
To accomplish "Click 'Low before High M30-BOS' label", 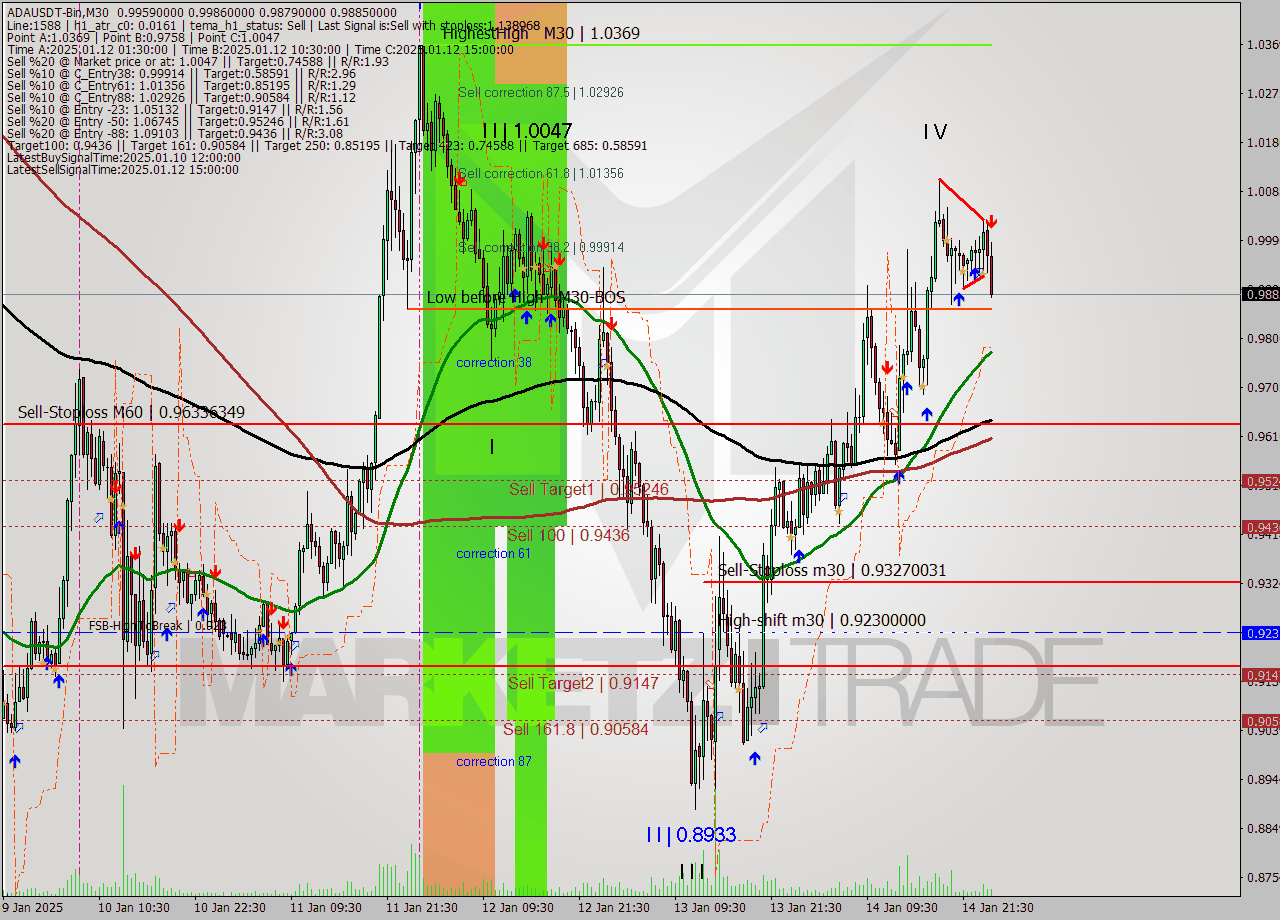I will (x=526, y=297).
